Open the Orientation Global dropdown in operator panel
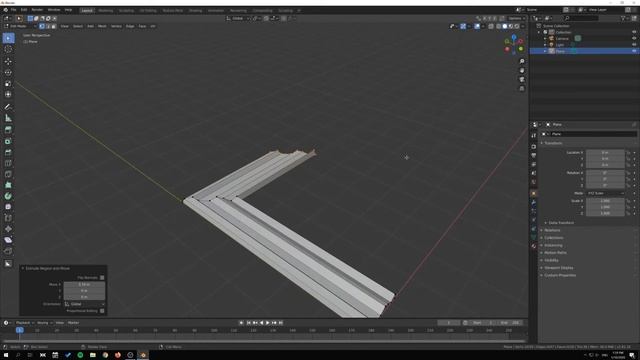 (84, 304)
